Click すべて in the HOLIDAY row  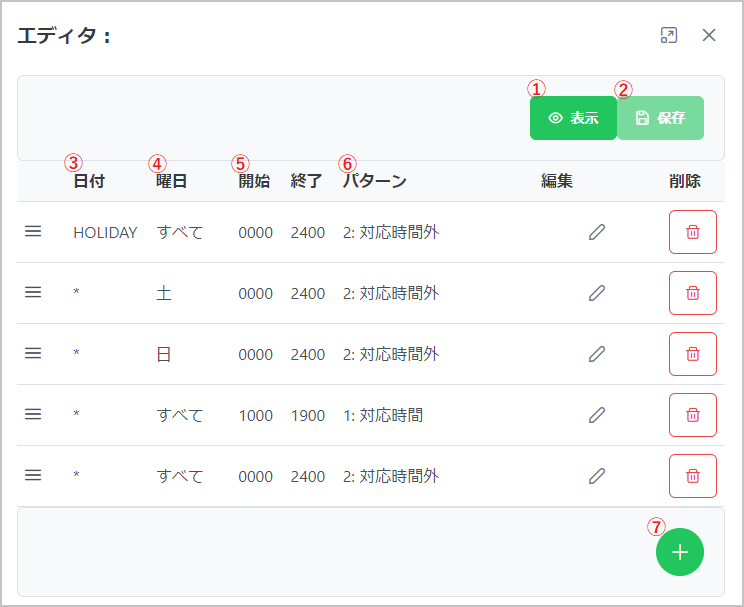tap(180, 233)
